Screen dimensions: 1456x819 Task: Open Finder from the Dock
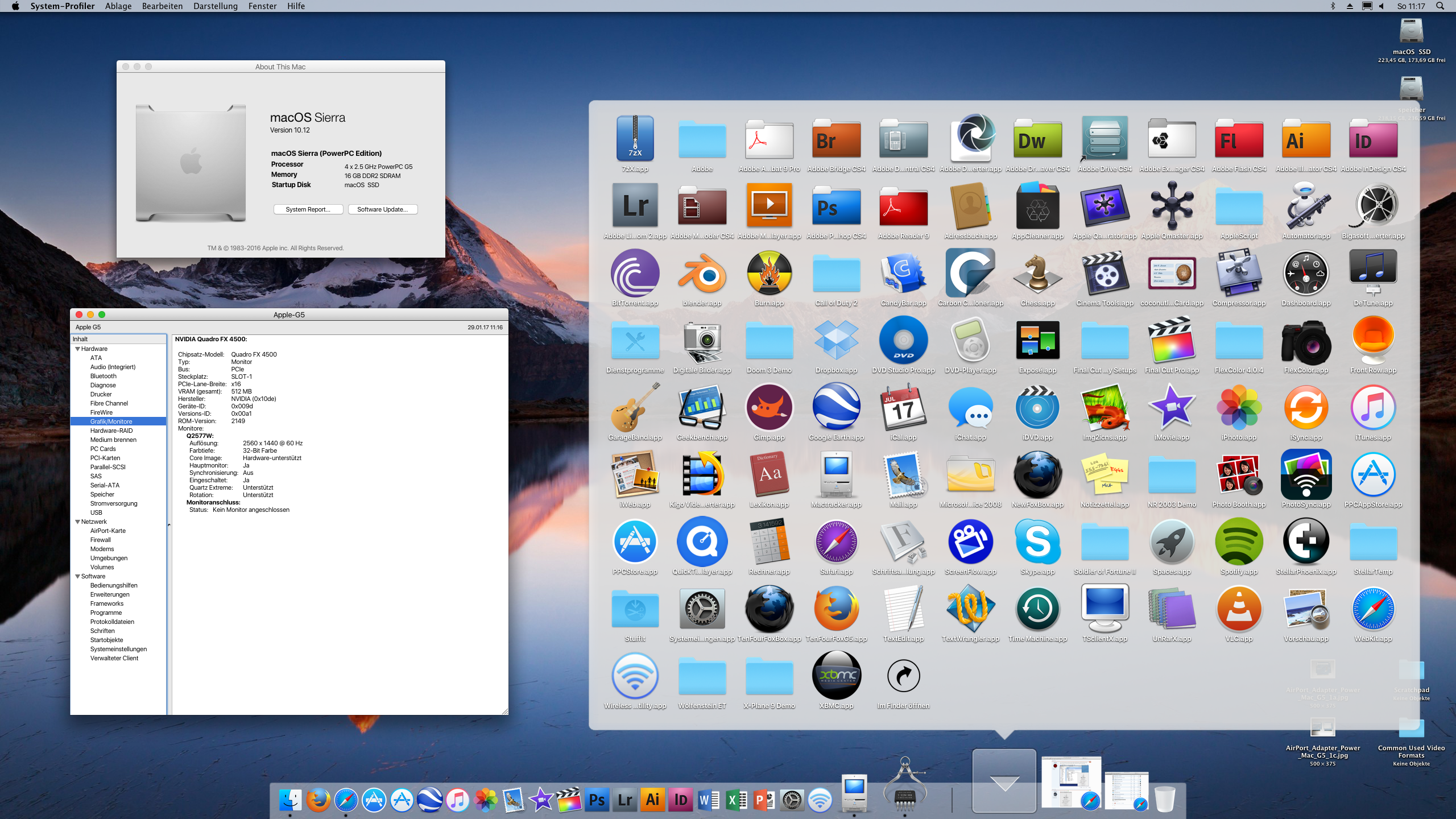[290, 800]
